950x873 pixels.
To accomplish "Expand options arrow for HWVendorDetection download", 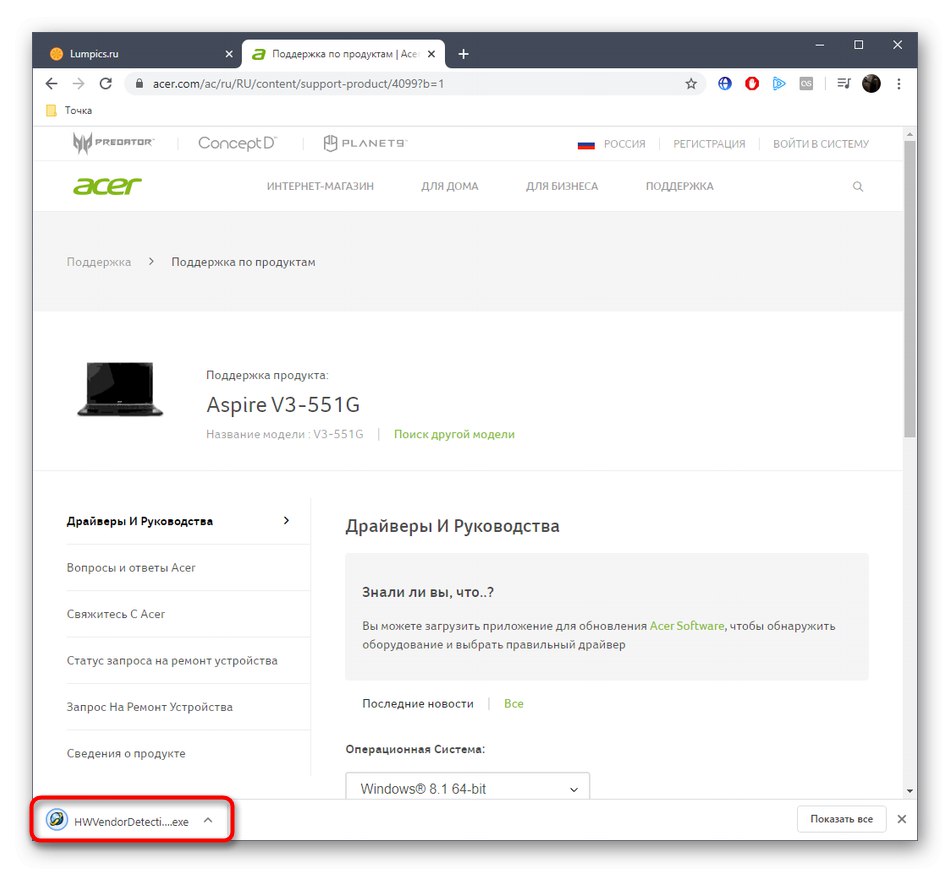I will 208,820.
